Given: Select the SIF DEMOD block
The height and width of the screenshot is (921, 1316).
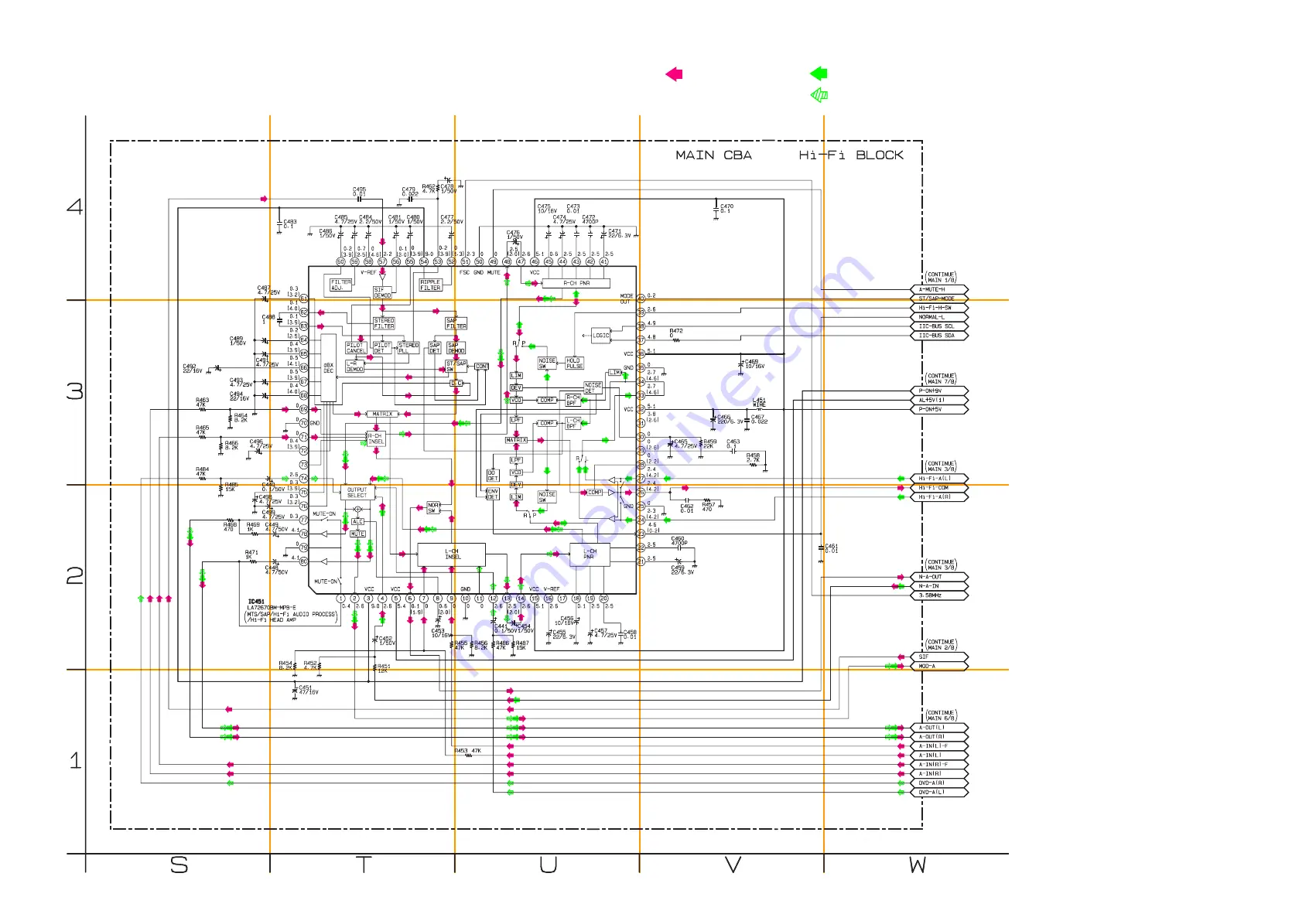Looking at the screenshot, I should 382,292.
